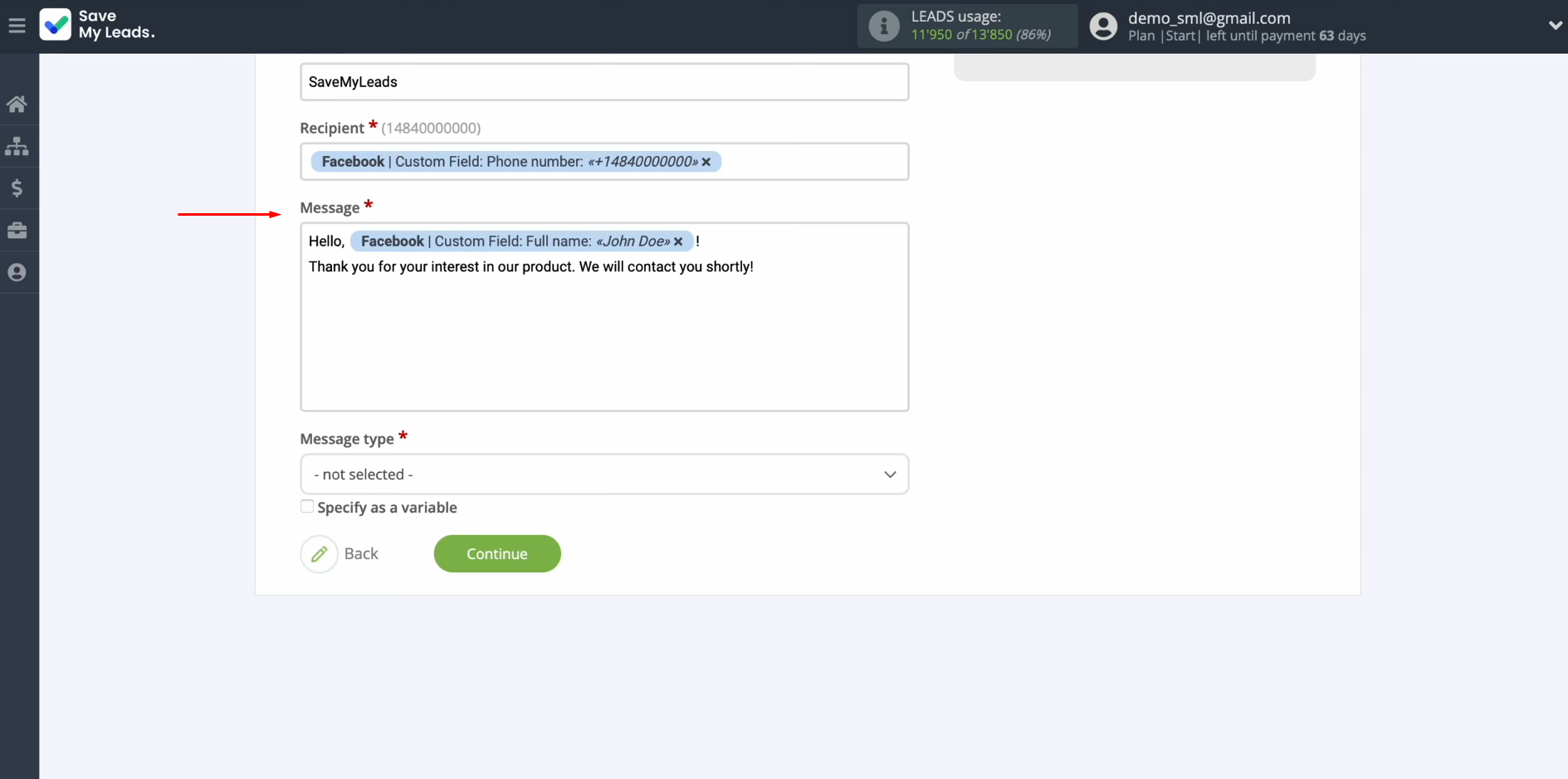
Task: Click the Recipient label
Action: pyautogui.click(x=332, y=128)
